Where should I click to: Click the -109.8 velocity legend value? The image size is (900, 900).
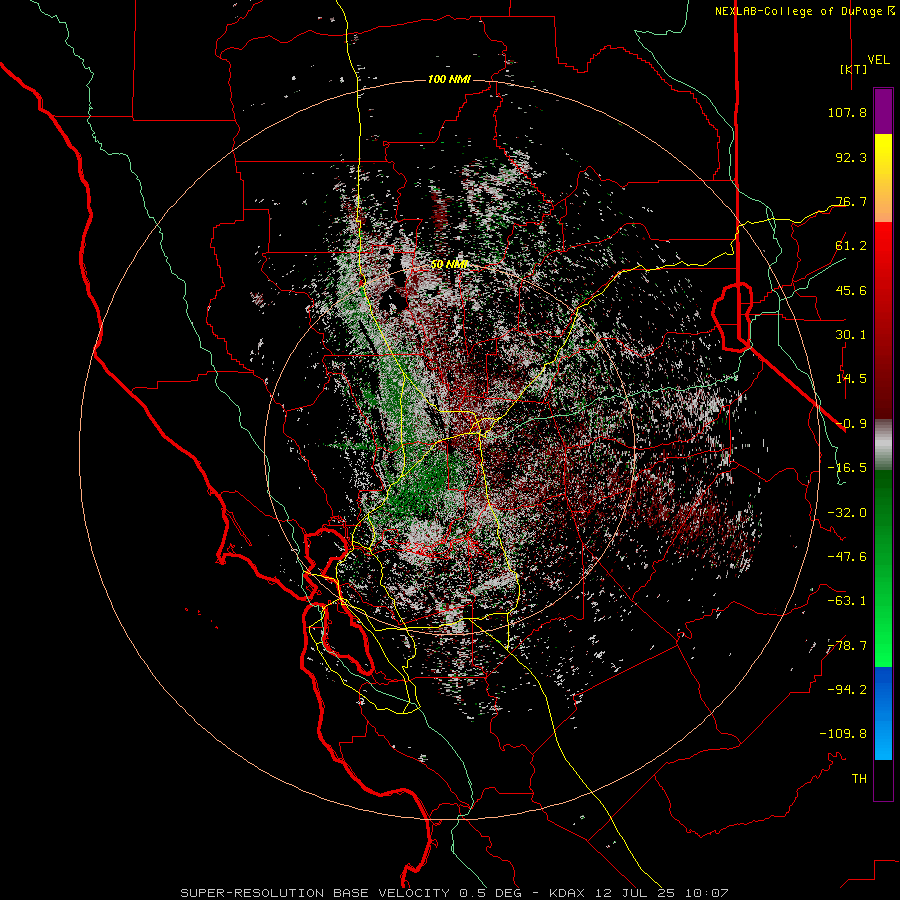click(843, 734)
